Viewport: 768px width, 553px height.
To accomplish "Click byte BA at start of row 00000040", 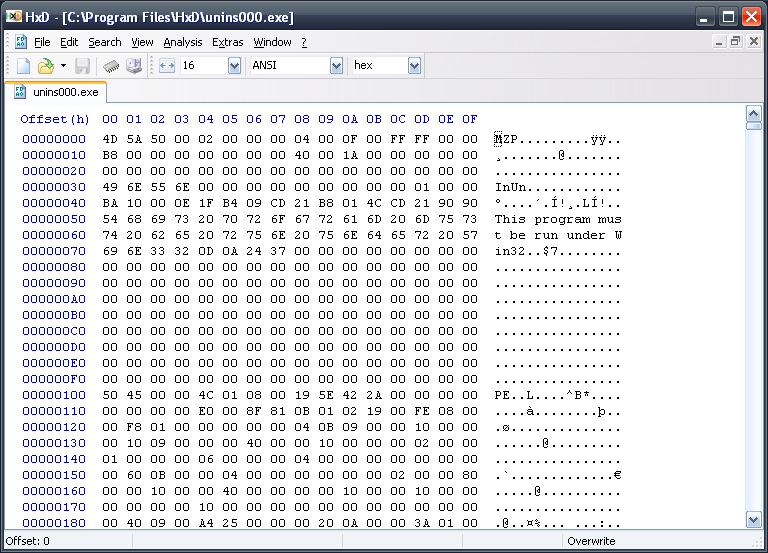I will pos(110,203).
